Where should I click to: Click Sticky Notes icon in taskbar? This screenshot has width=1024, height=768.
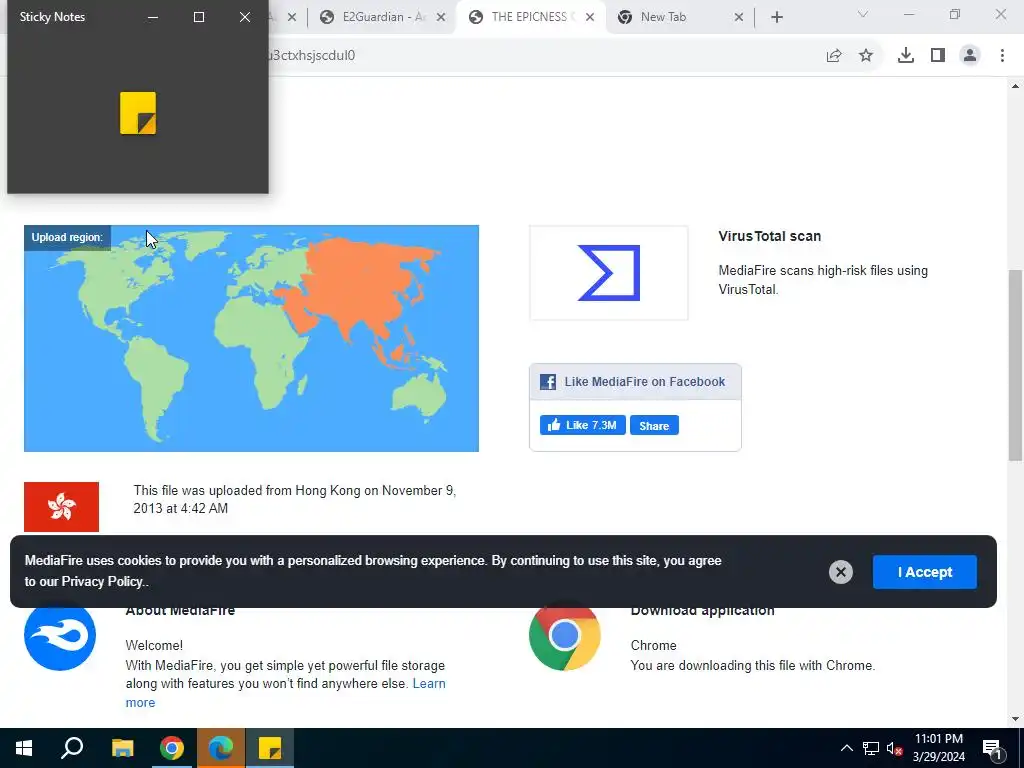[270, 748]
